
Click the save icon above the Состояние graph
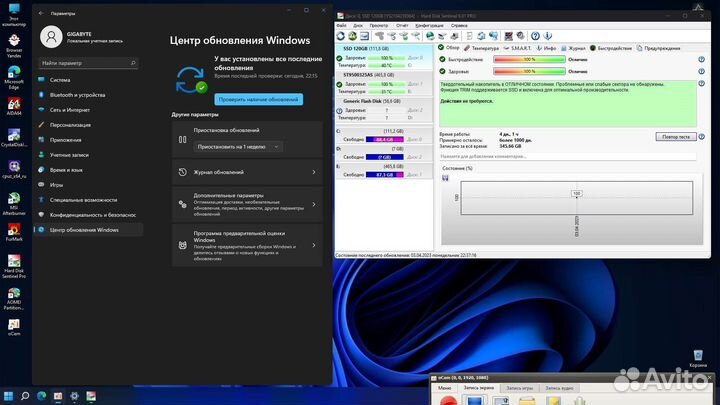pos(445,178)
